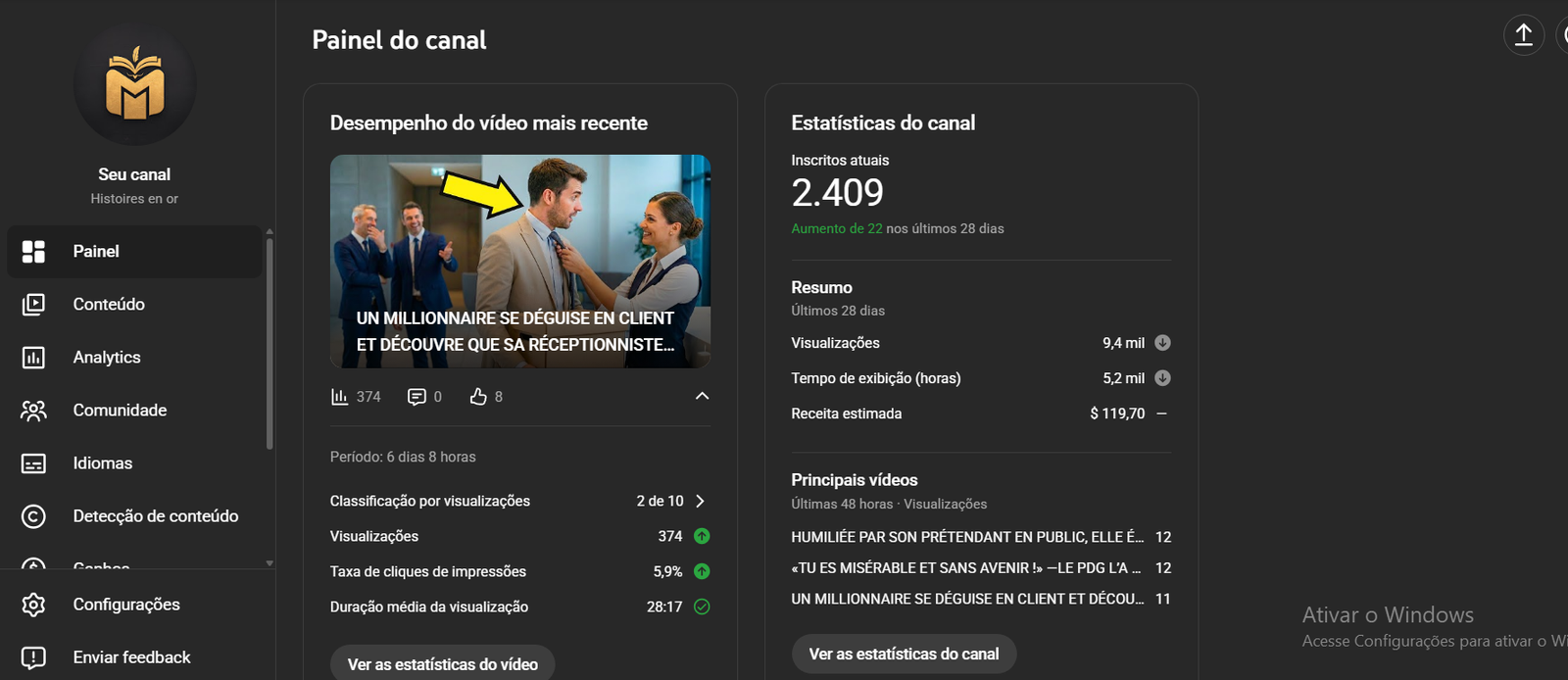Viewport: 1568px width, 680px height.
Task: Click the Aumento de 22 text
Action: [837, 228]
